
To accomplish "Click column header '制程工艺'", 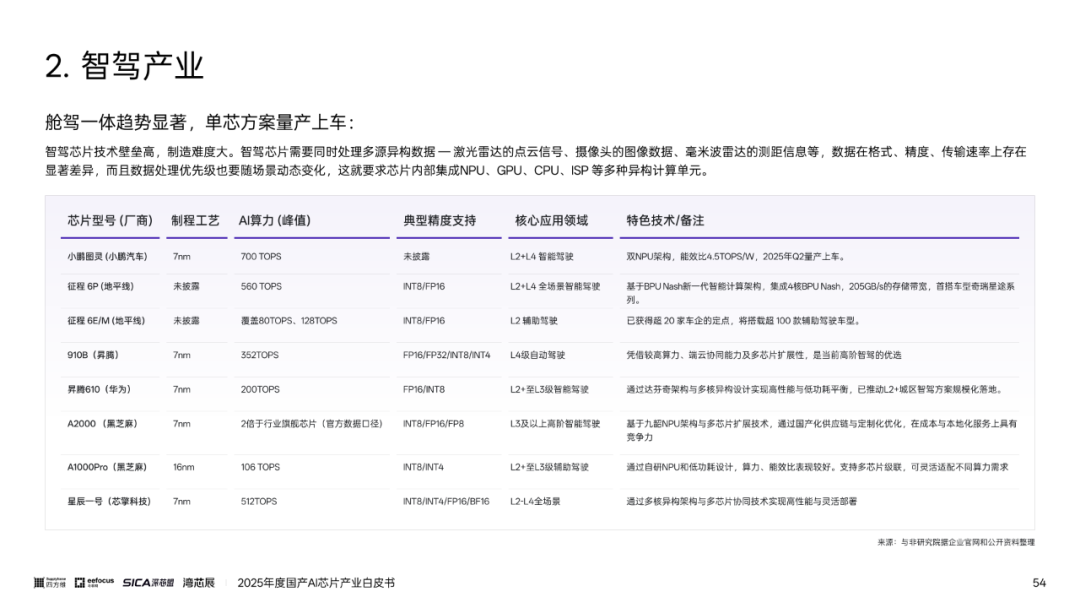I will (195, 220).
